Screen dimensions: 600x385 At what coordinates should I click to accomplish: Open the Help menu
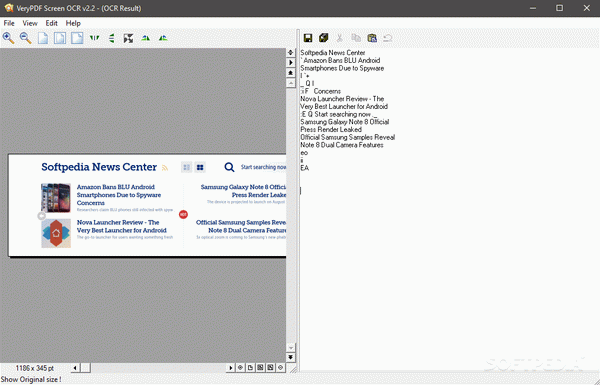point(73,23)
